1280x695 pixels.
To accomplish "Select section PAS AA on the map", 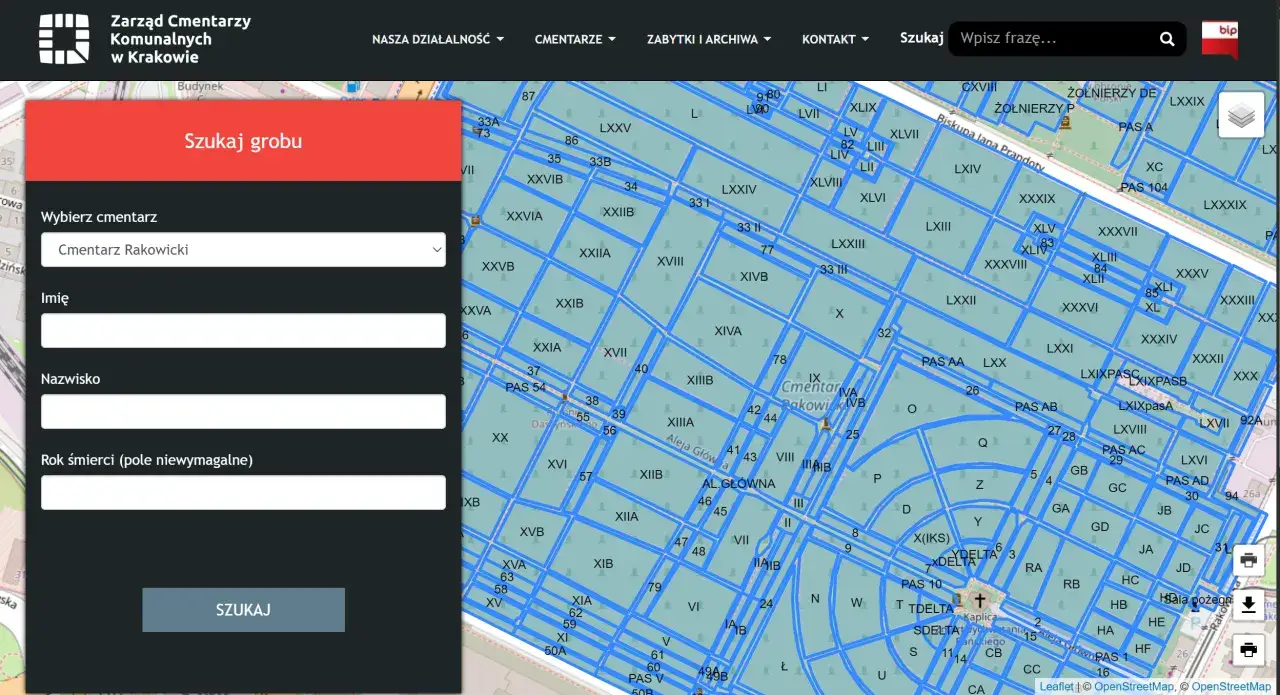I will coord(943,362).
